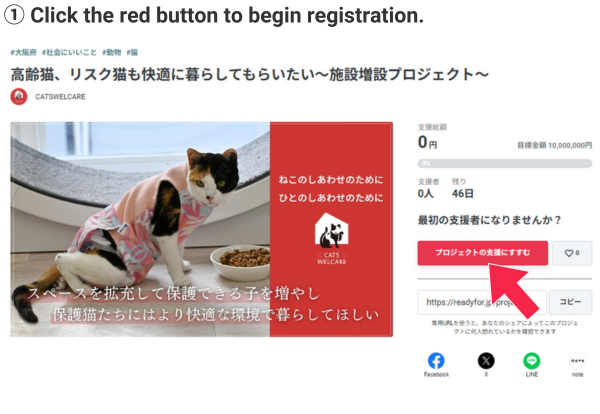Click the large red arrow pointer
This screenshot has height=414, width=600.
coord(510,289)
